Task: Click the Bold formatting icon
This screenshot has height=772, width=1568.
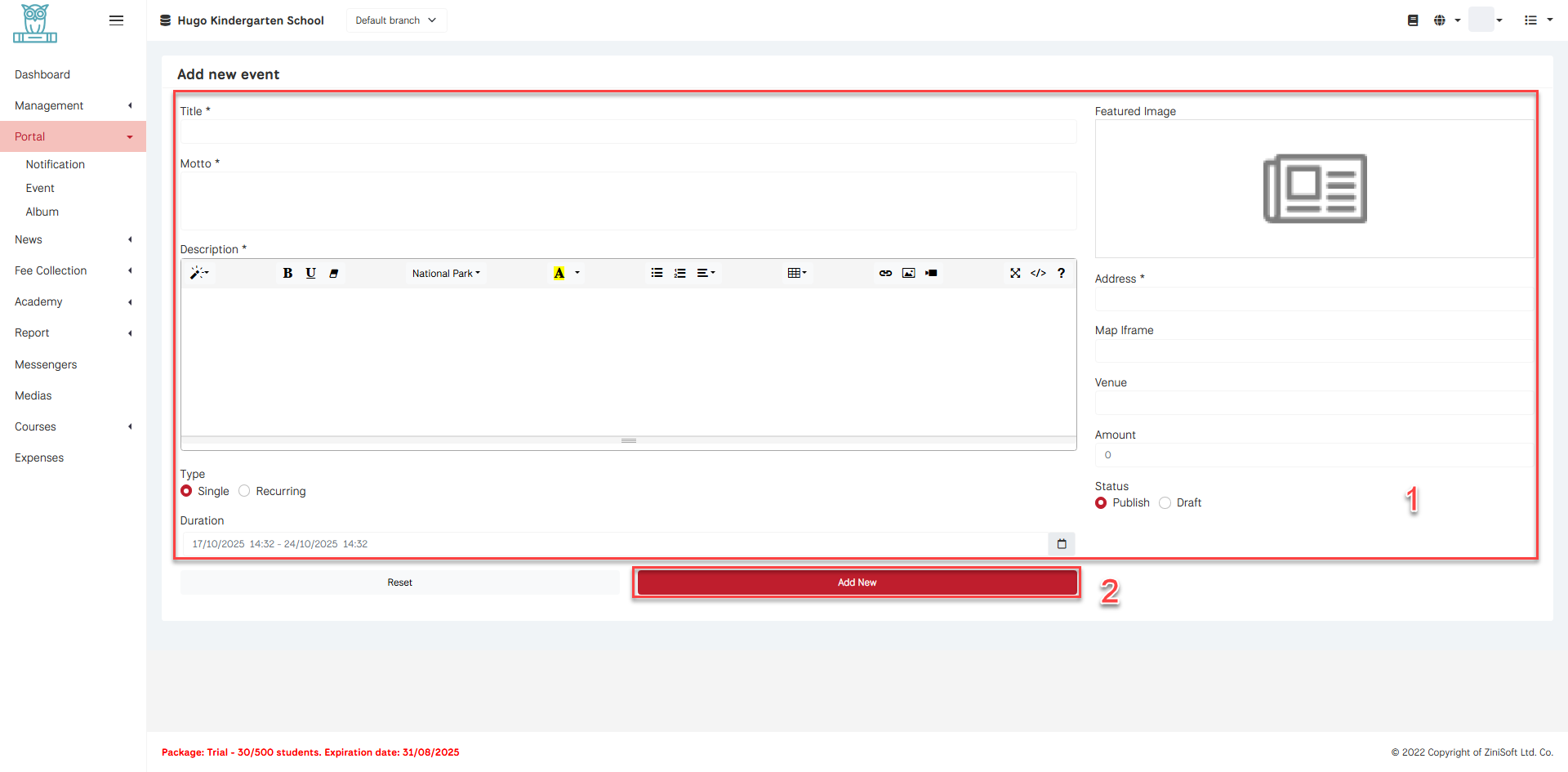Action: 287,274
